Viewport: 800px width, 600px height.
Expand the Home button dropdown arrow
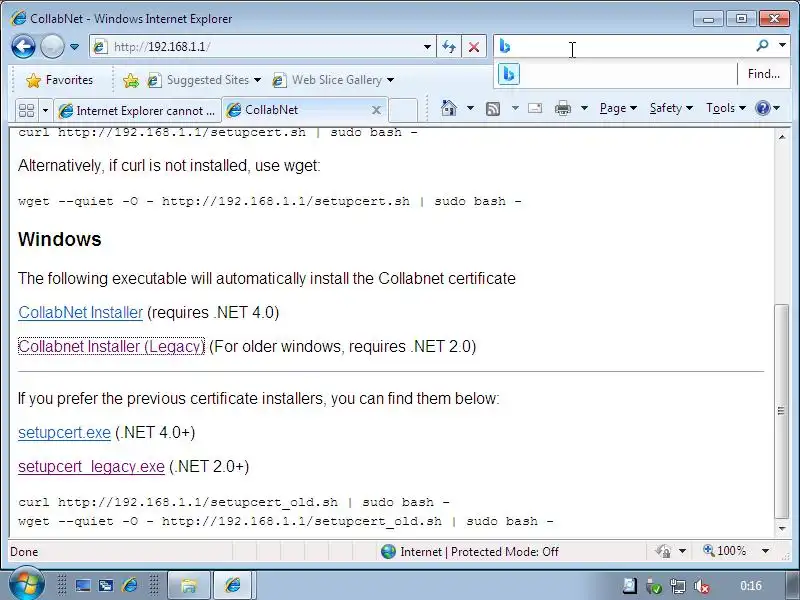click(x=470, y=108)
